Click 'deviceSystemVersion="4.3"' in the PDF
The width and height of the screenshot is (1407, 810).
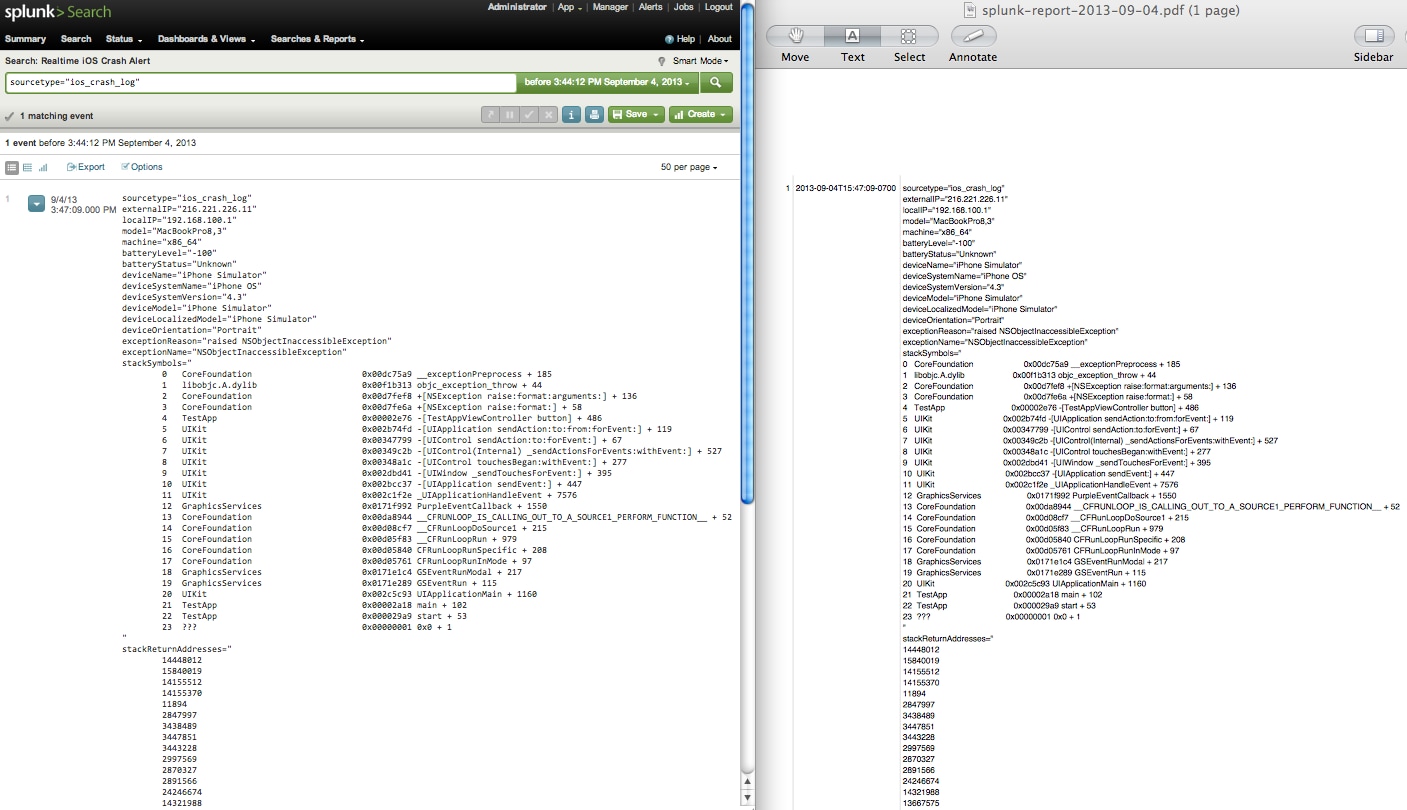coord(952,287)
